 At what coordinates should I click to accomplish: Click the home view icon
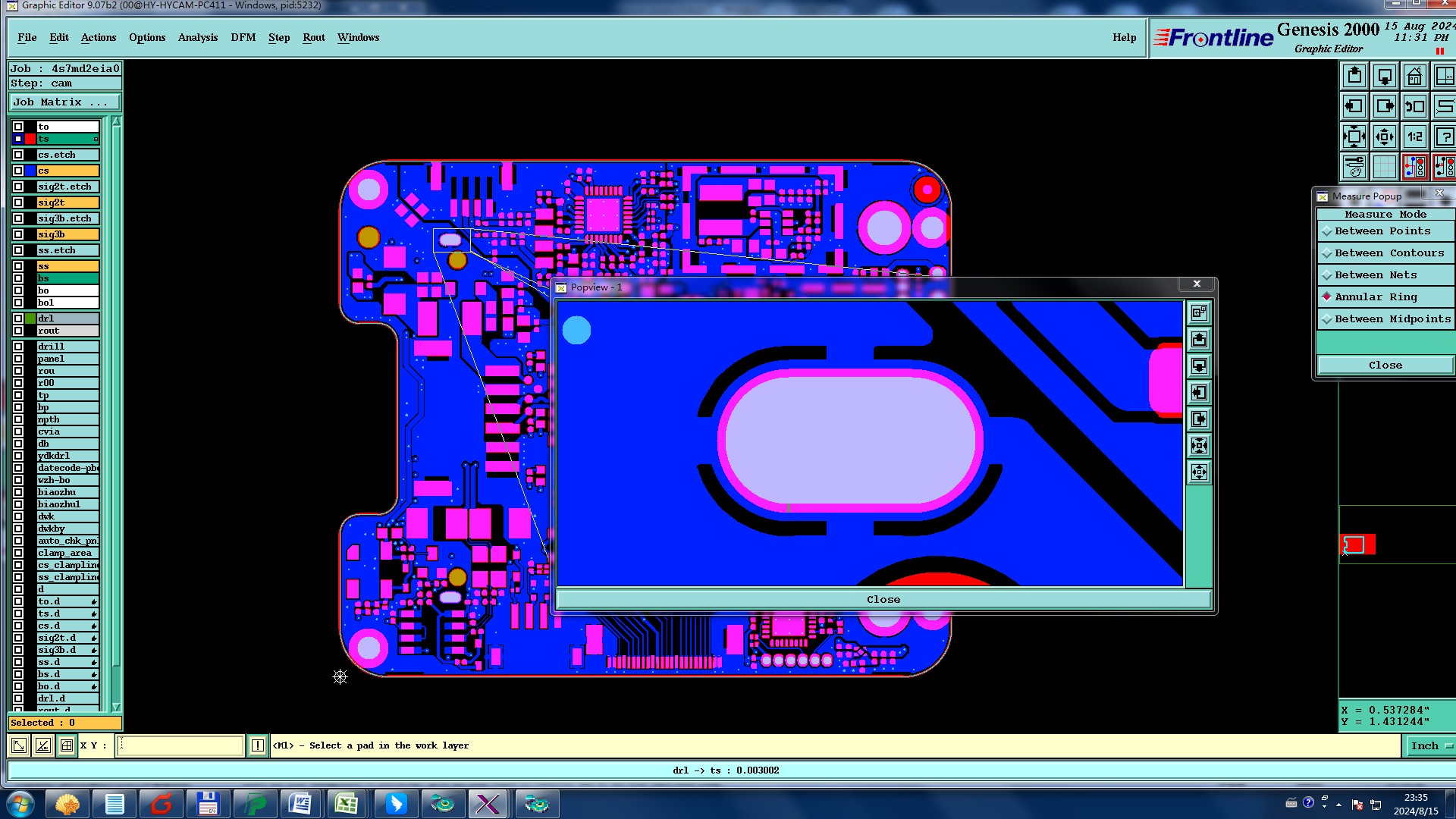click(x=1414, y=77)
